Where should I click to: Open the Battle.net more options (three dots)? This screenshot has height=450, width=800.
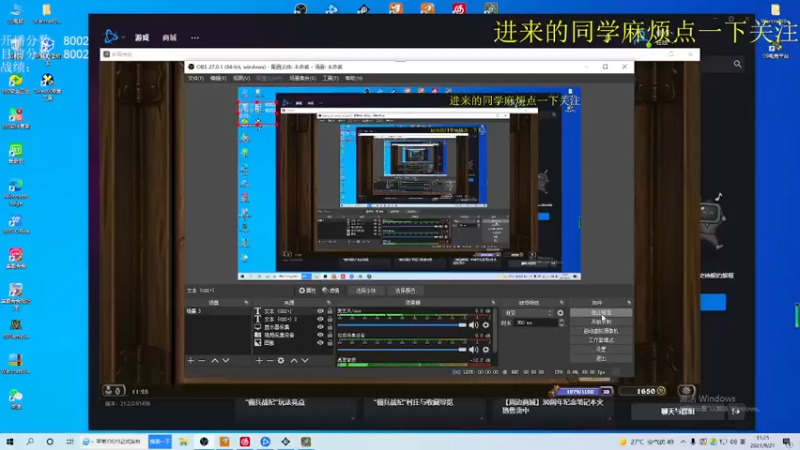coord(195,38)
